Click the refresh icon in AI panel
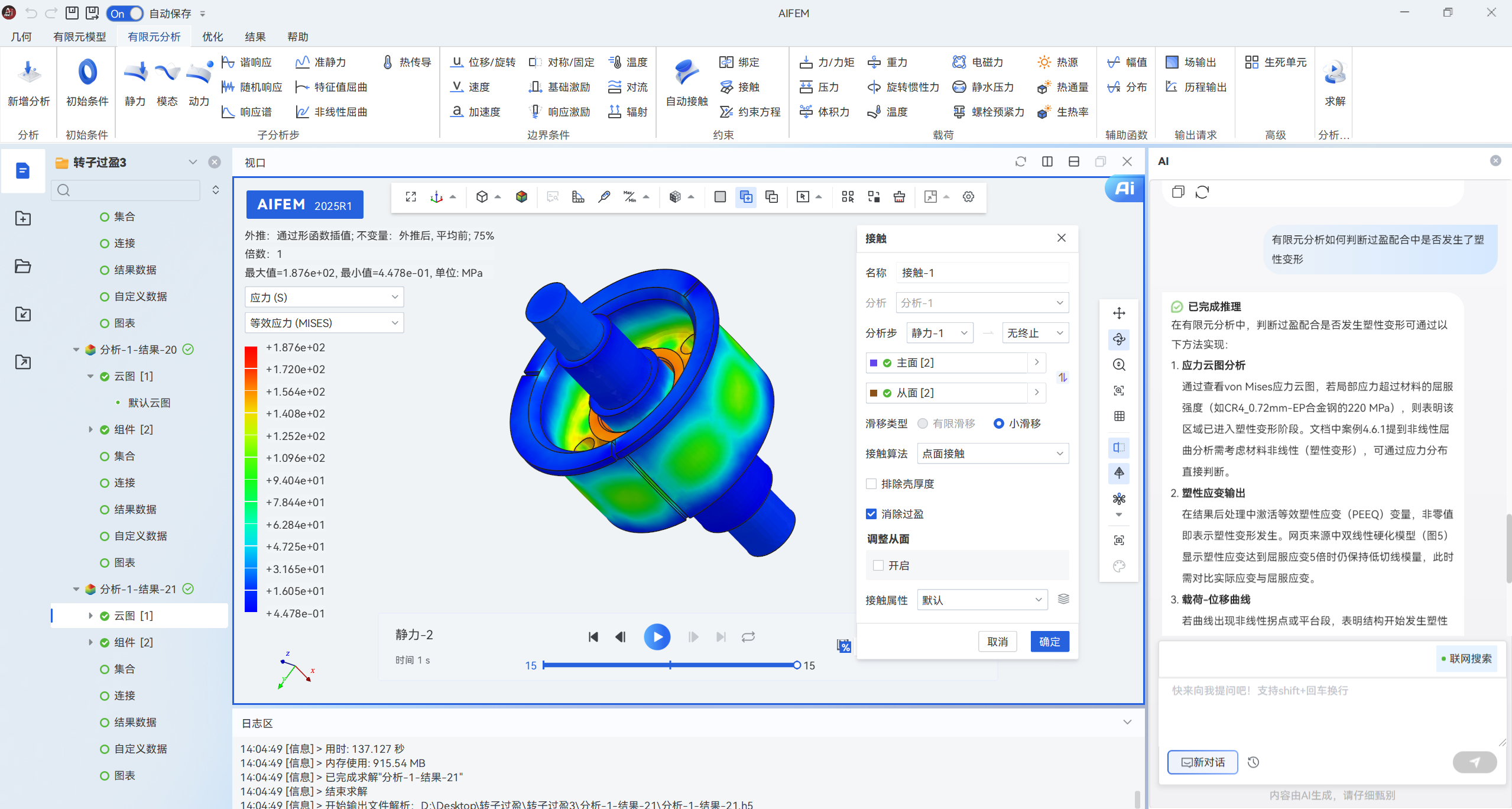Screen dimensions: 1512x809 tap(1202, 192)
